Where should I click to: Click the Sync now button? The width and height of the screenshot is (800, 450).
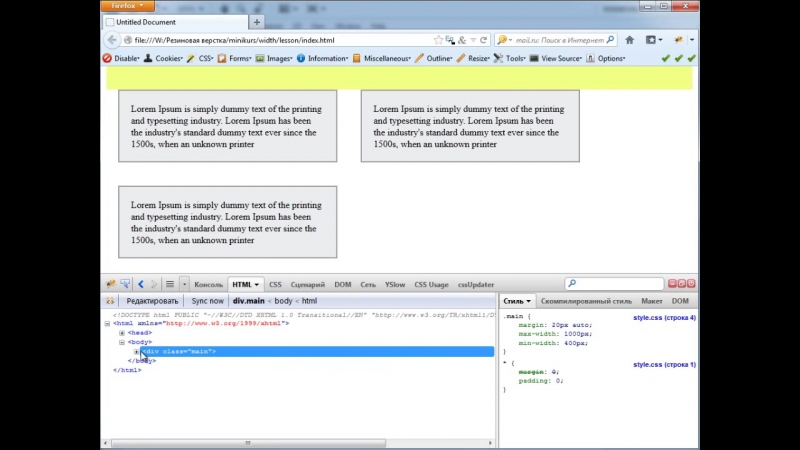tap(207, 301)
